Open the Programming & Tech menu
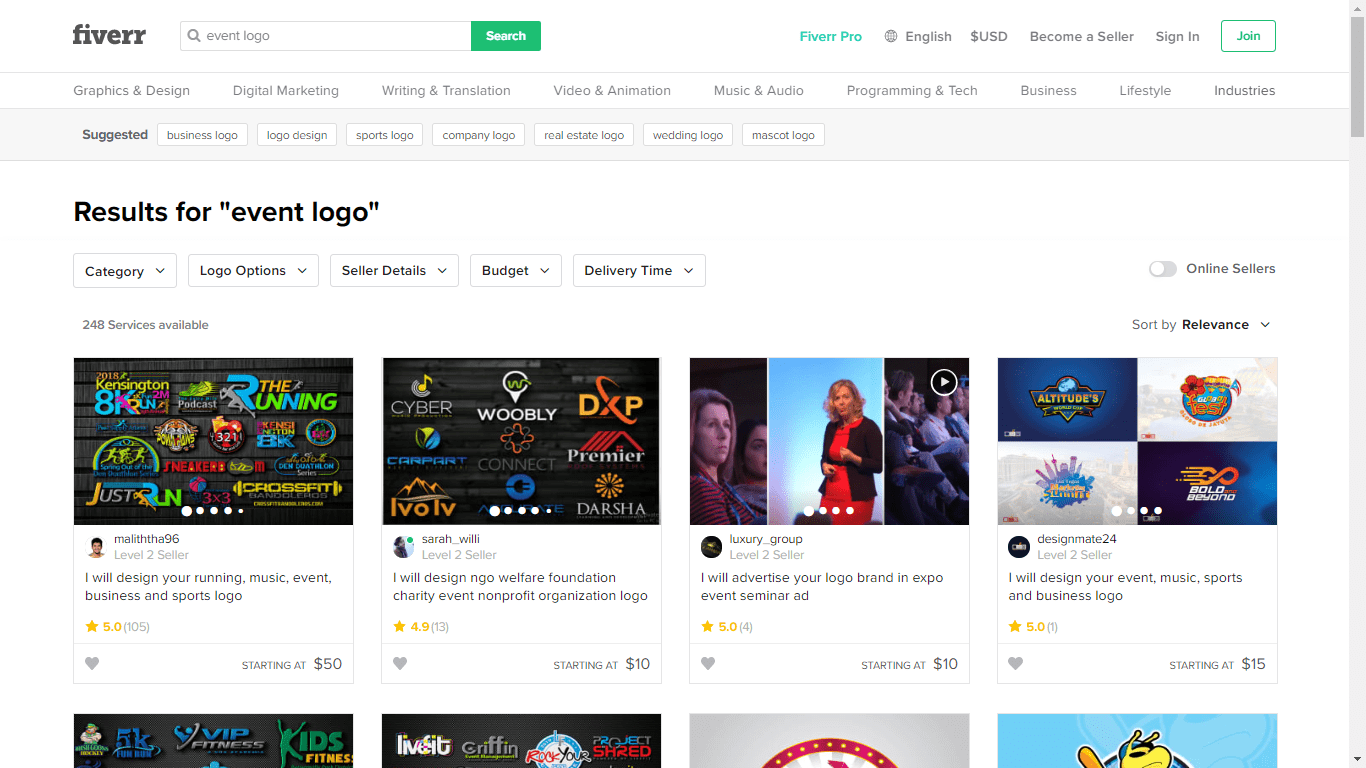The height and width of the screenshot is (768, 1366). pyautogui.click(x=912, y=90)
